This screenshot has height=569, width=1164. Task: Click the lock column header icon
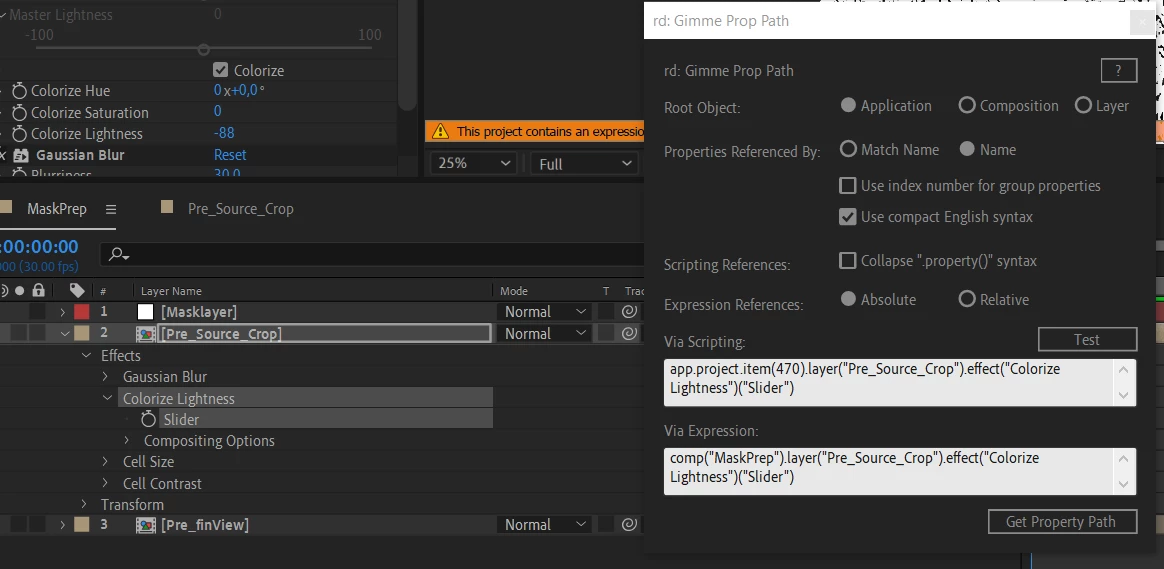[39, 290]
